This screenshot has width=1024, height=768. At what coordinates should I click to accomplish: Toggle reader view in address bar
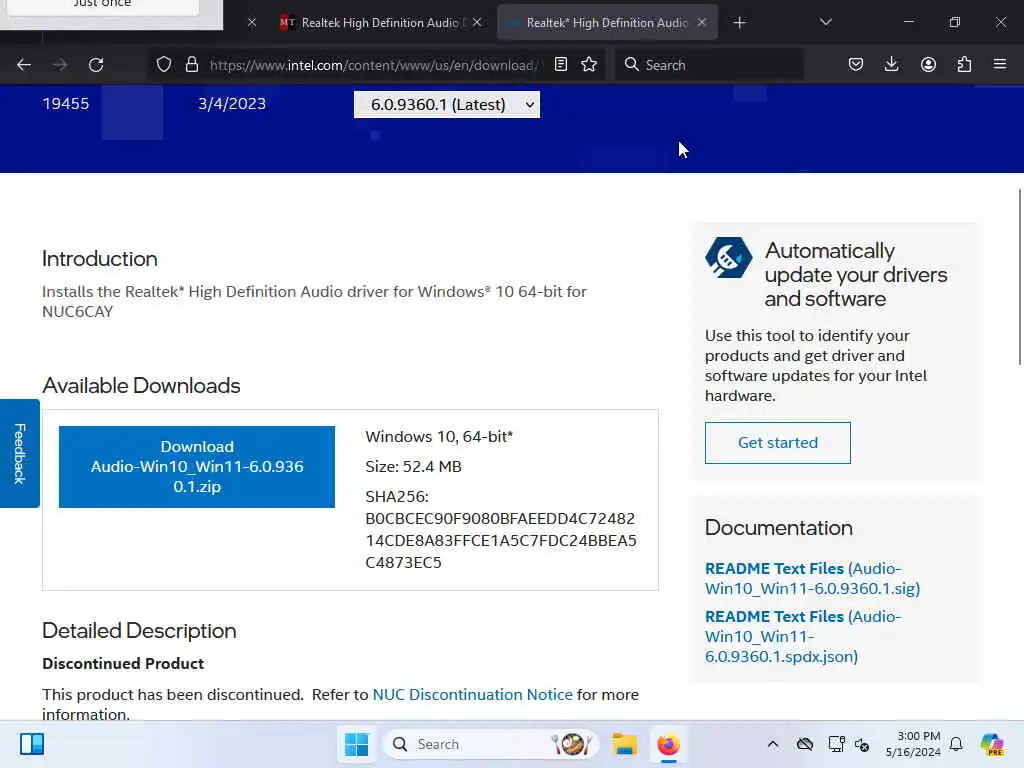point(560,65)
